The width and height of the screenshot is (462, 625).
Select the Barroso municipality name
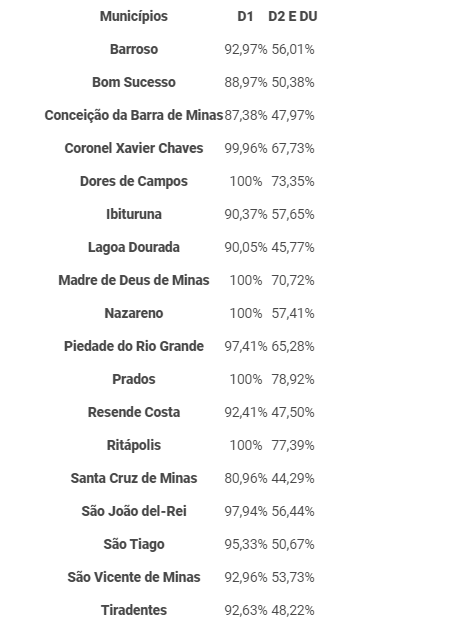point(134,49)
